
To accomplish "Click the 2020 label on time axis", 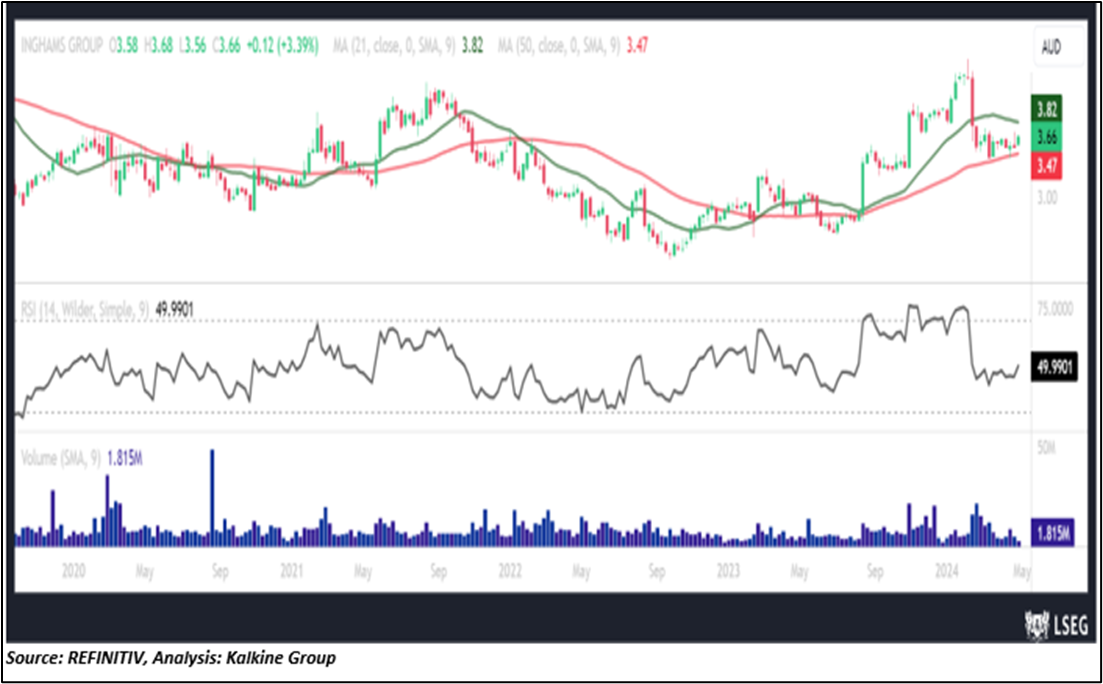I will click(x=73, y=571).
